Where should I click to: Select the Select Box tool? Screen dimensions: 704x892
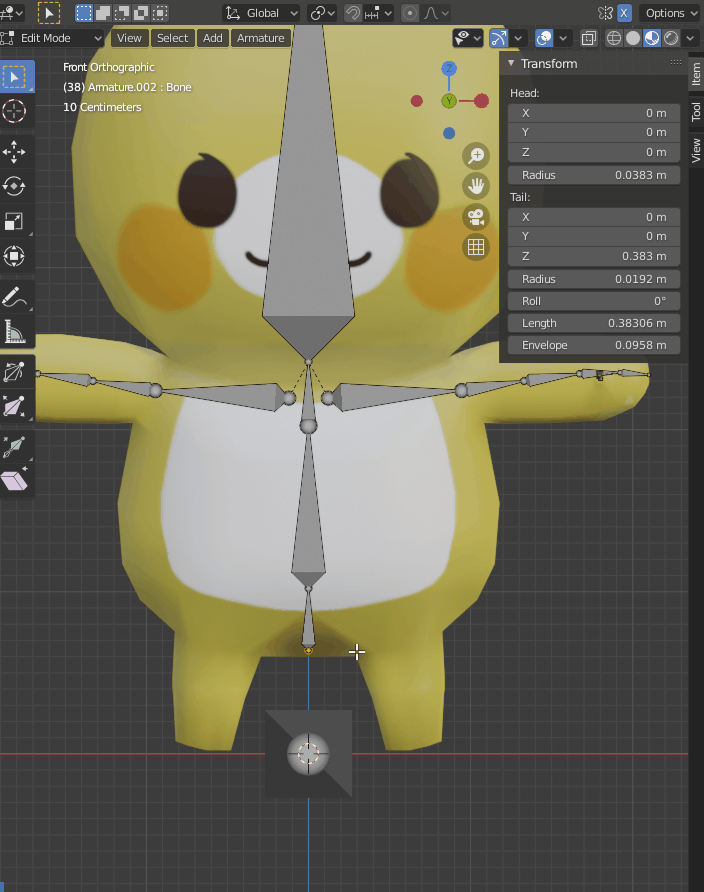15,77
